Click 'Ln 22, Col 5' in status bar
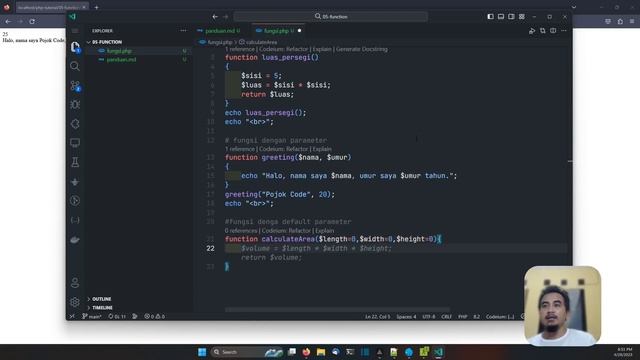Screen dimensions: 640x360 378,316
